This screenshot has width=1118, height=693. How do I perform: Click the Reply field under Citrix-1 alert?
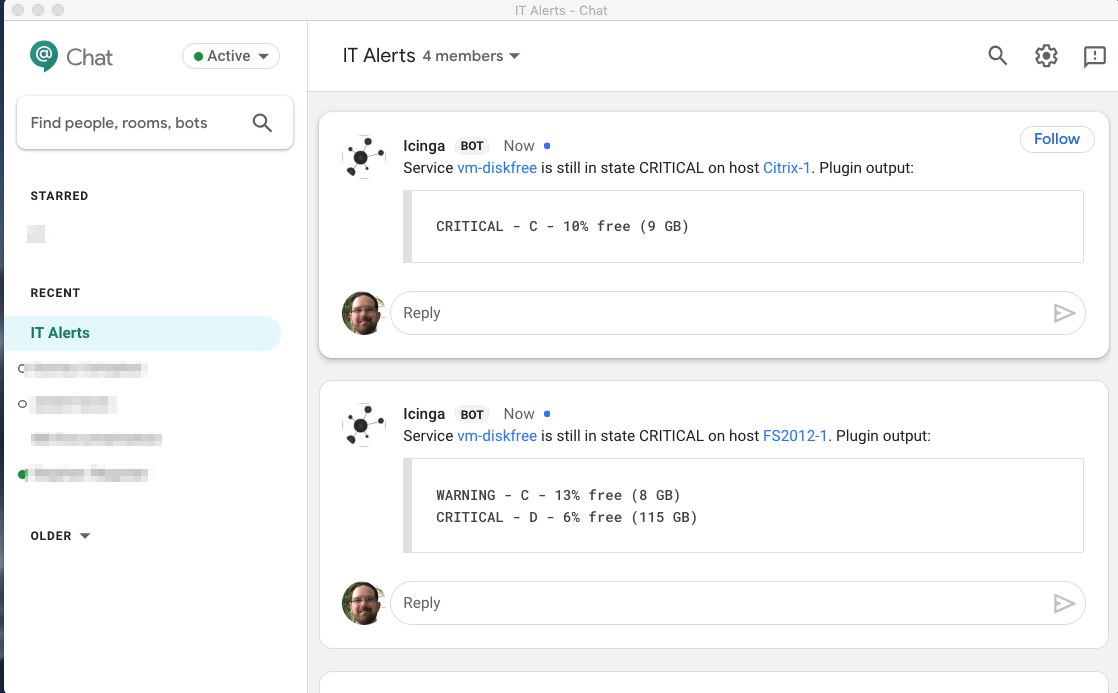coord(737,313)
